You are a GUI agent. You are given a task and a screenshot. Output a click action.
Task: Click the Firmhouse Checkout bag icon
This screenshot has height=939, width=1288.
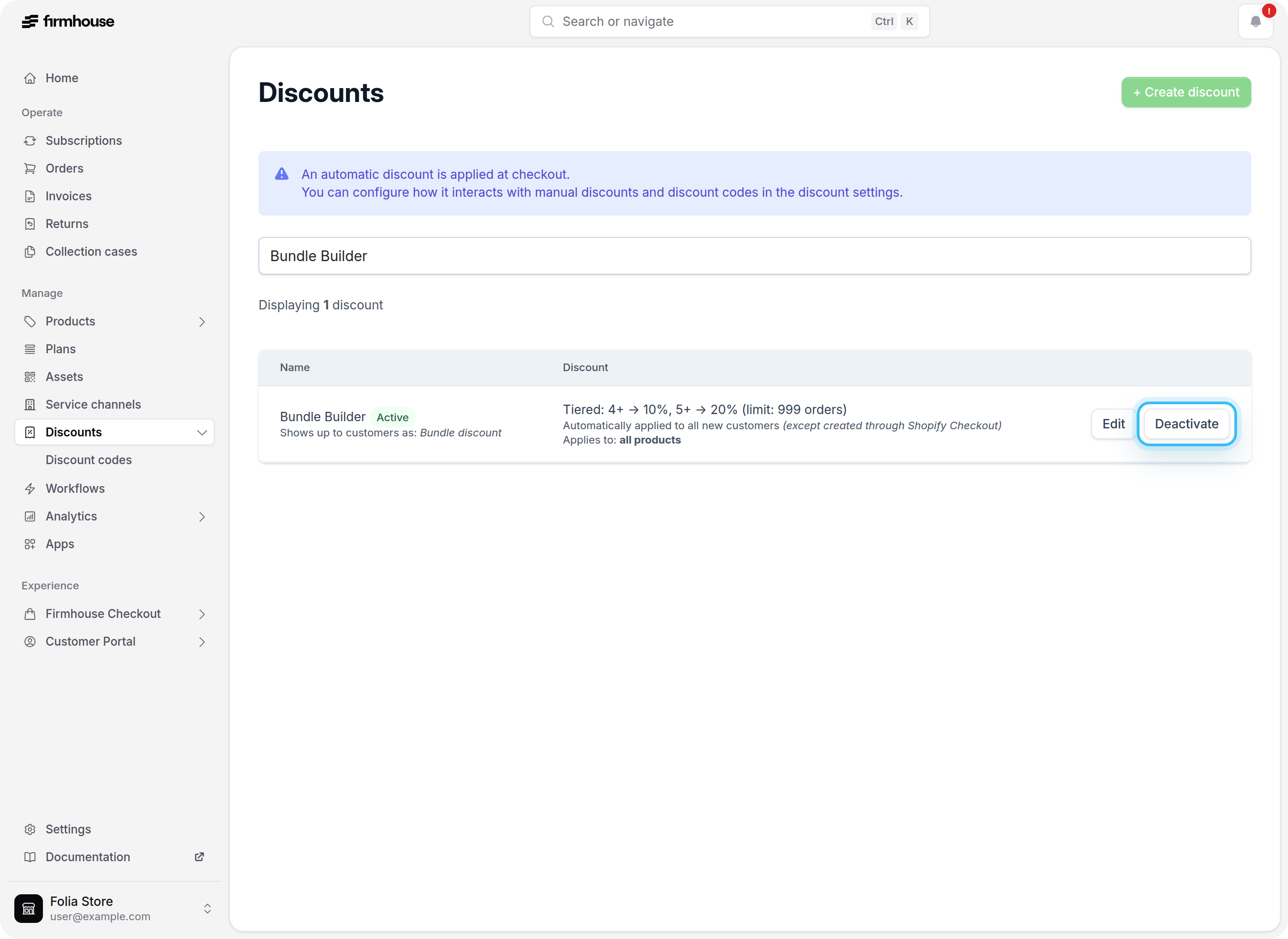30,614
